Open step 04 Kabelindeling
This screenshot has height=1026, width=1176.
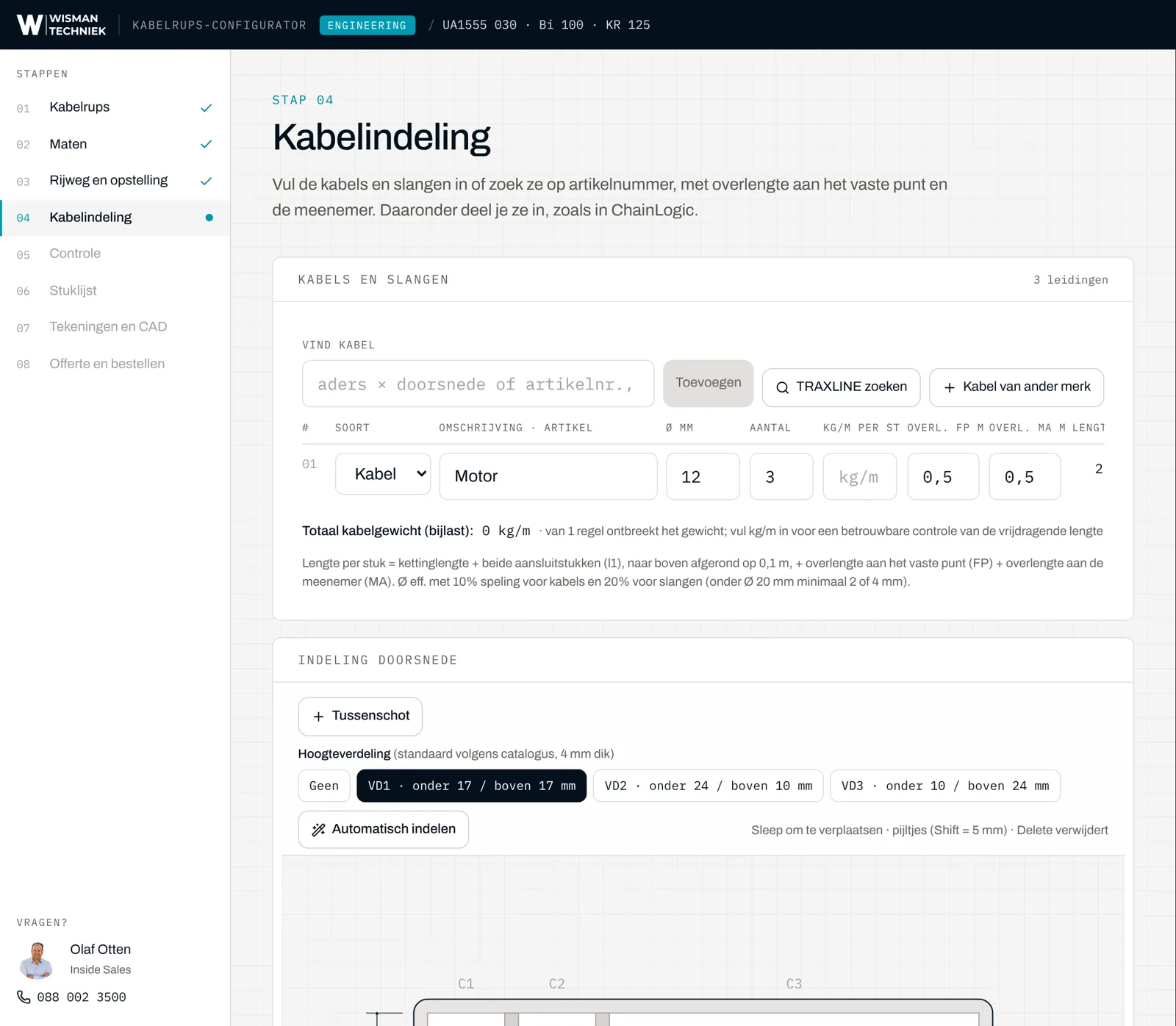(115, 218)
